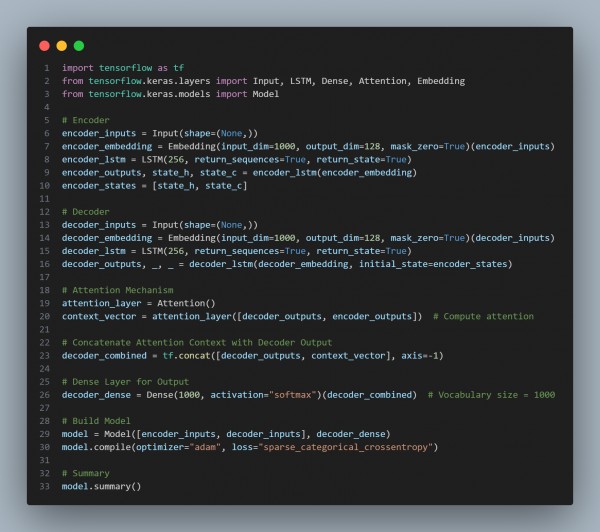The height and width of the screenshot is (532, 600).
Task: Click line number 31 in the gutter
Action: pos(45,460)
